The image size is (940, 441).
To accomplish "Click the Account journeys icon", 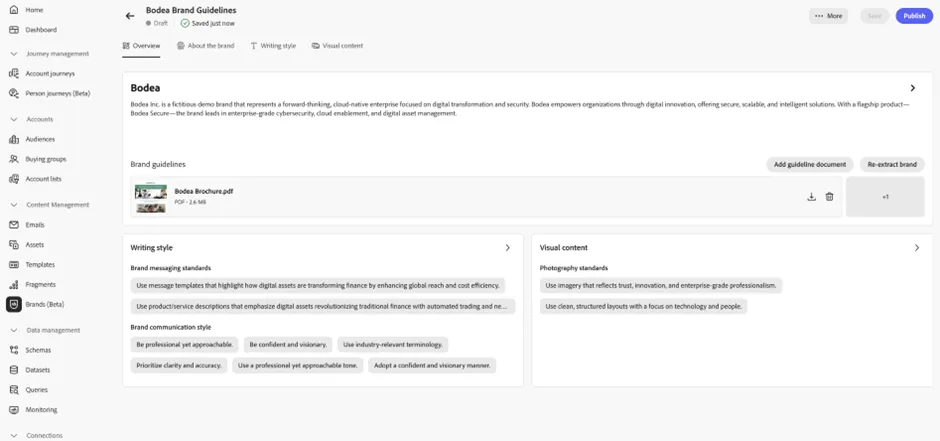I will [x=14, y=74].
